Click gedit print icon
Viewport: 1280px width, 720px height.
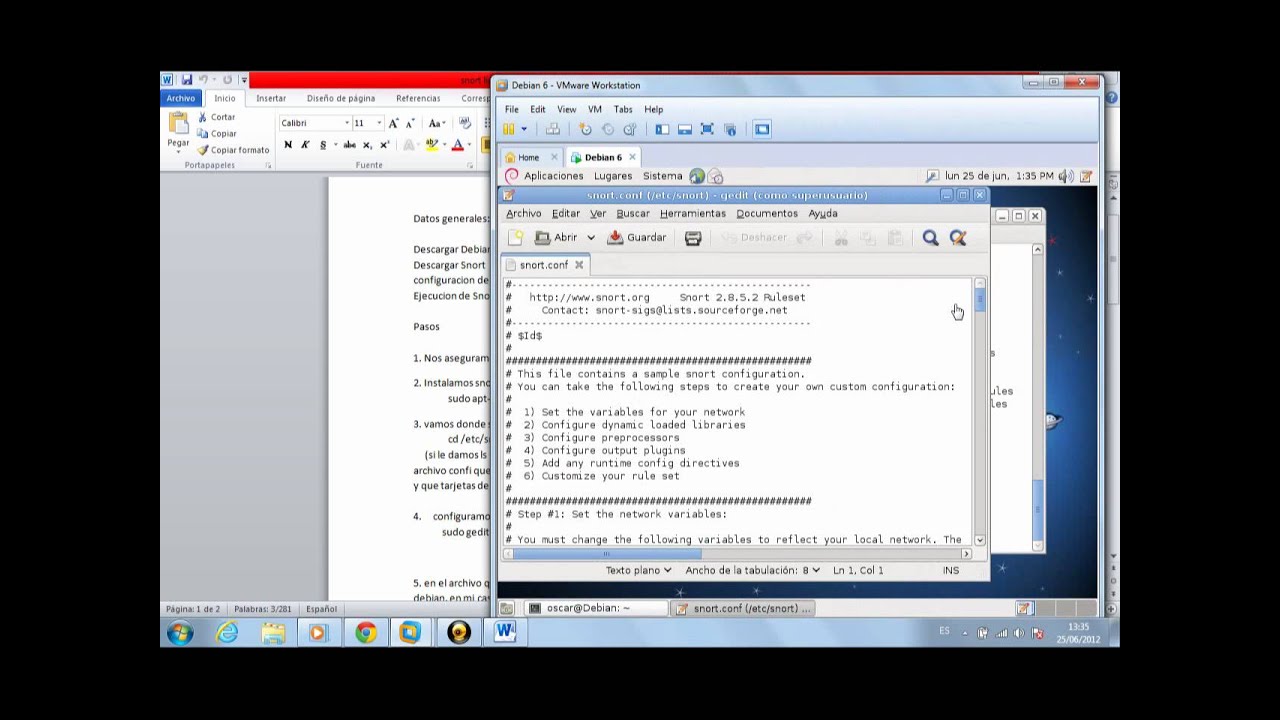[693, 238]
